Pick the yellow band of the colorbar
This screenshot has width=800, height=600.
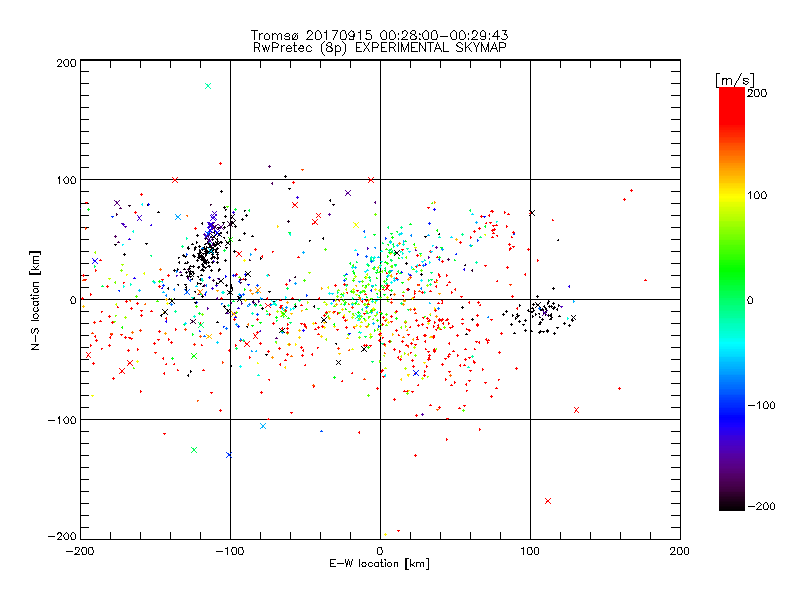(732, 196)
